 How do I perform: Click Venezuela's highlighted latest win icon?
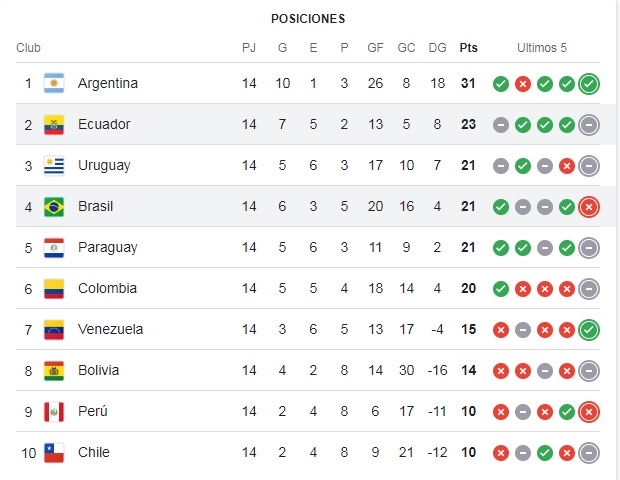click(589, 330)
